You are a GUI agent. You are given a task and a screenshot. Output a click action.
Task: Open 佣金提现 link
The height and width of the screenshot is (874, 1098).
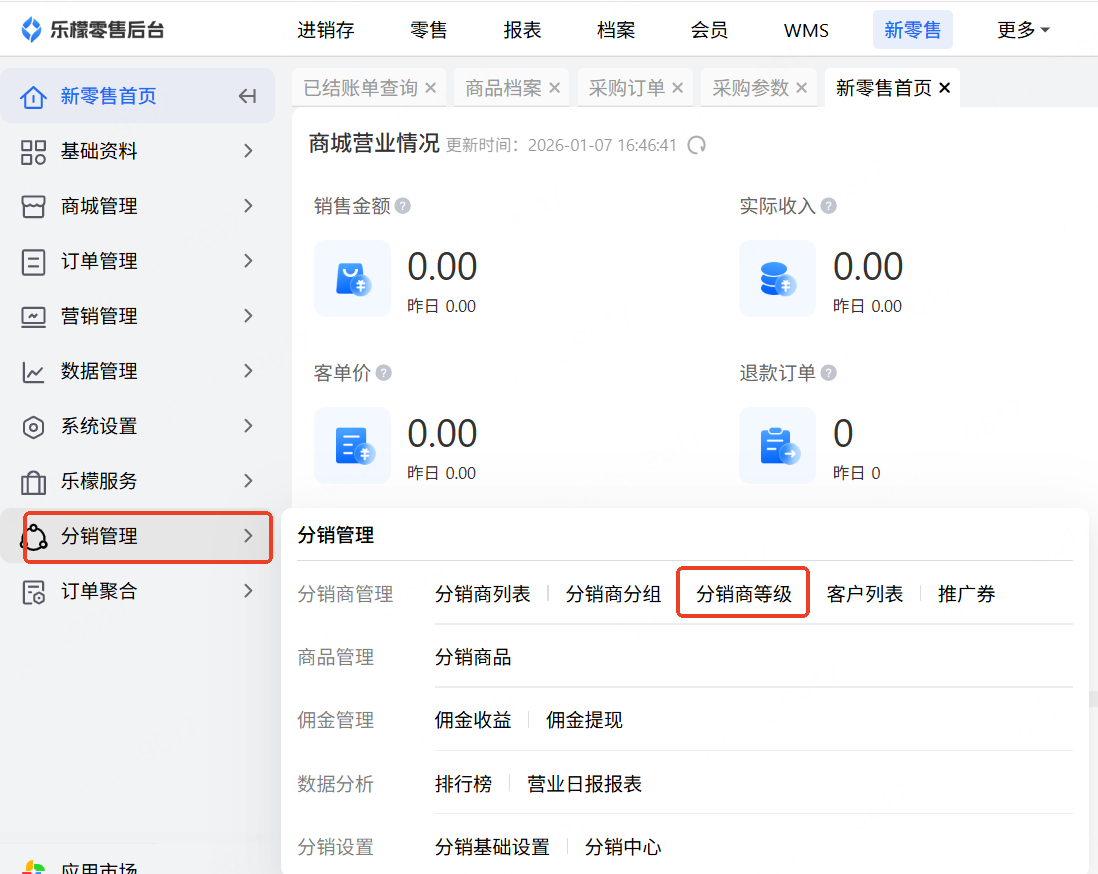click(584, 720)
